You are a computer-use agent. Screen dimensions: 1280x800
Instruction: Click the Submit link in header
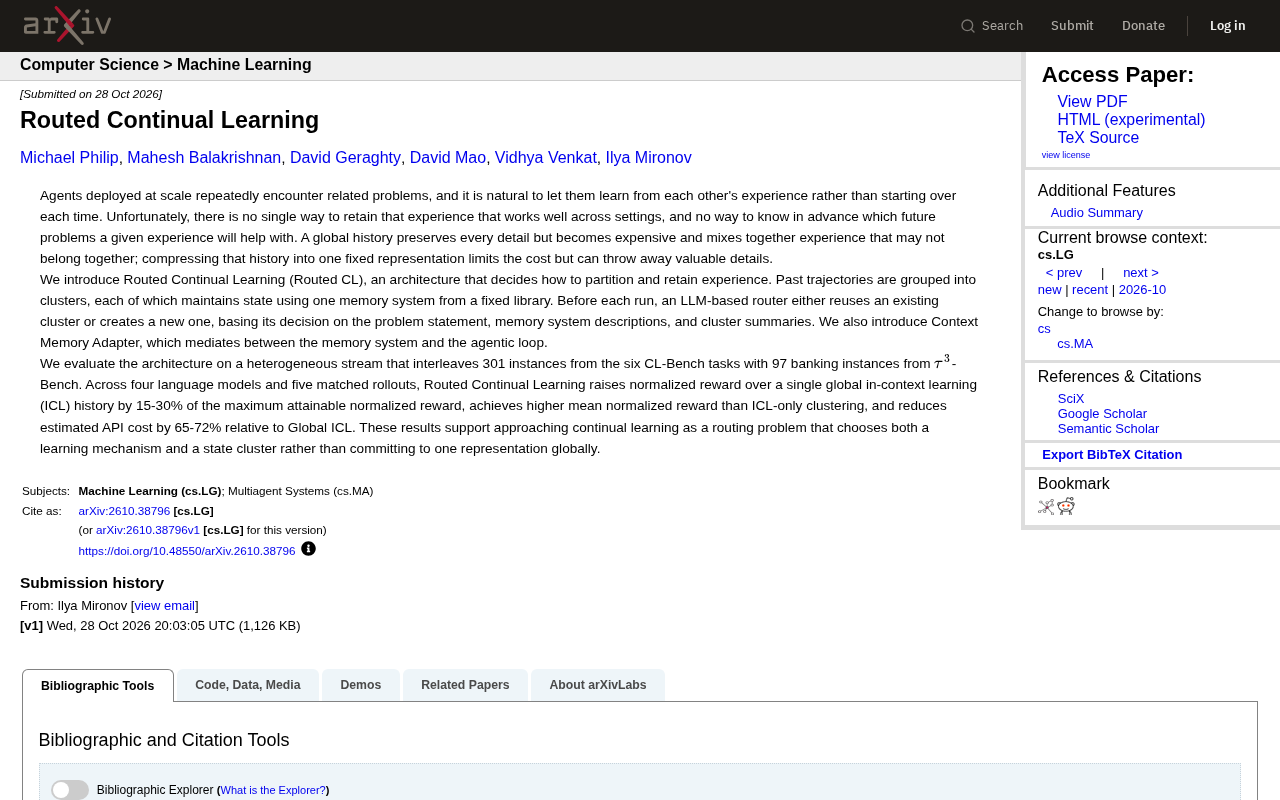pos(1072,26)
